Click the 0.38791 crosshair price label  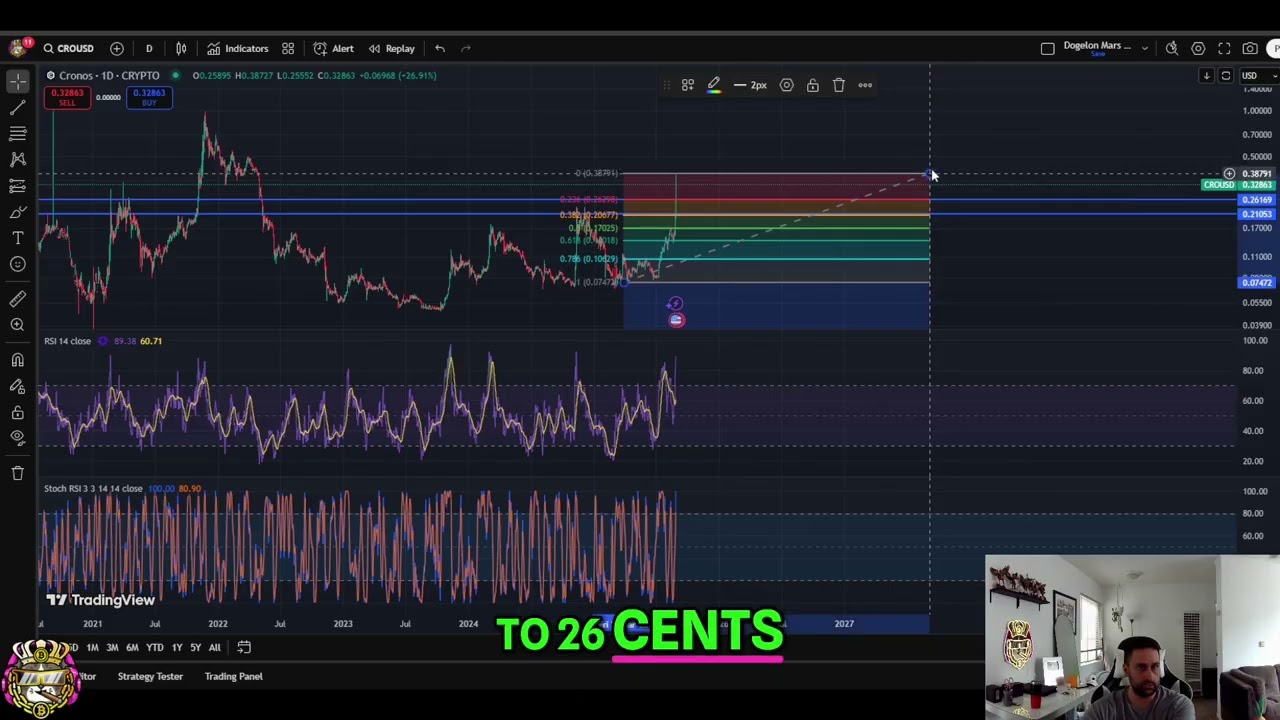click(1256, 174)
